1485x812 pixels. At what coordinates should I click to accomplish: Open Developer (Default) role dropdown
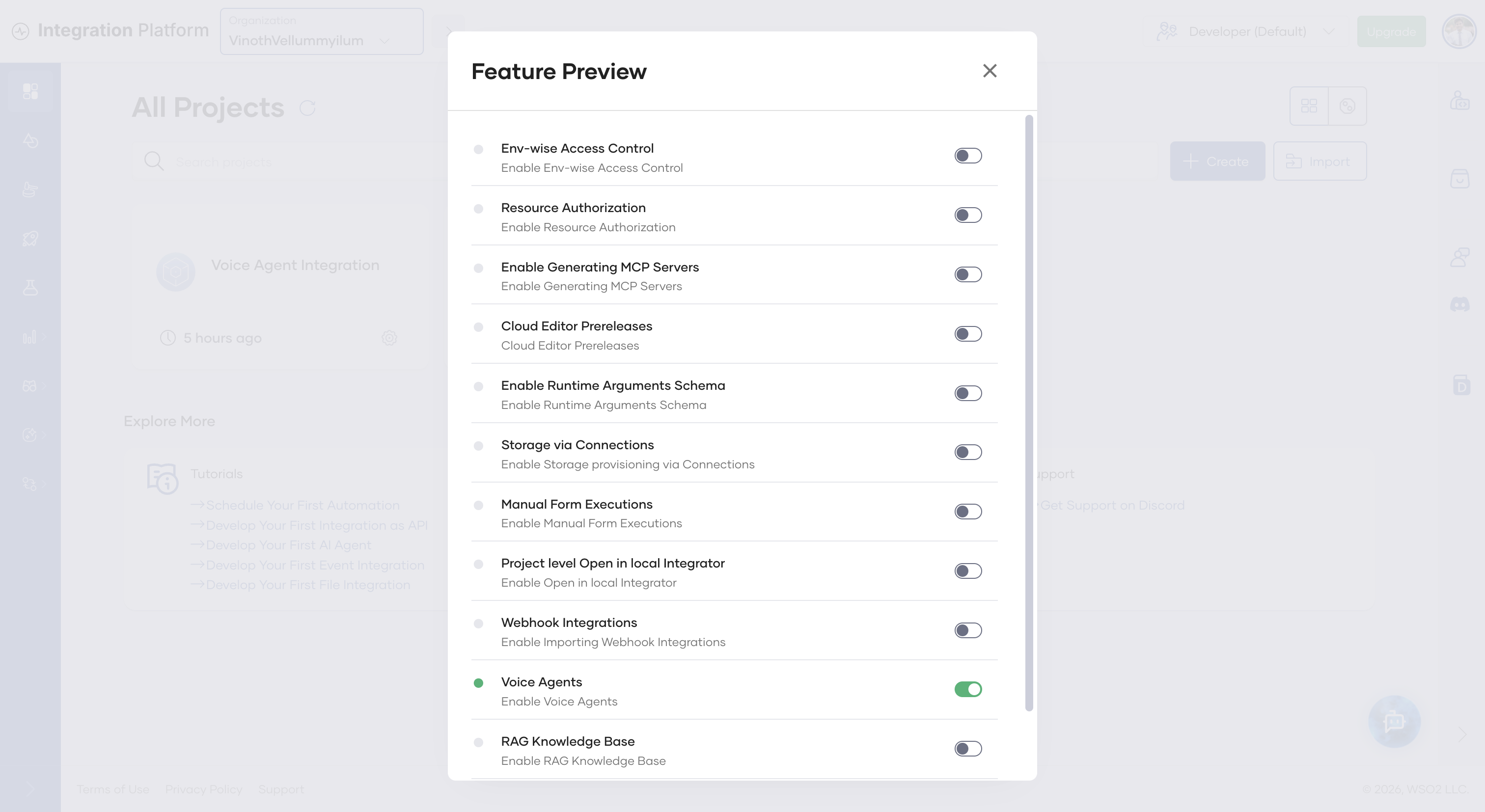tap(1245, 32)
